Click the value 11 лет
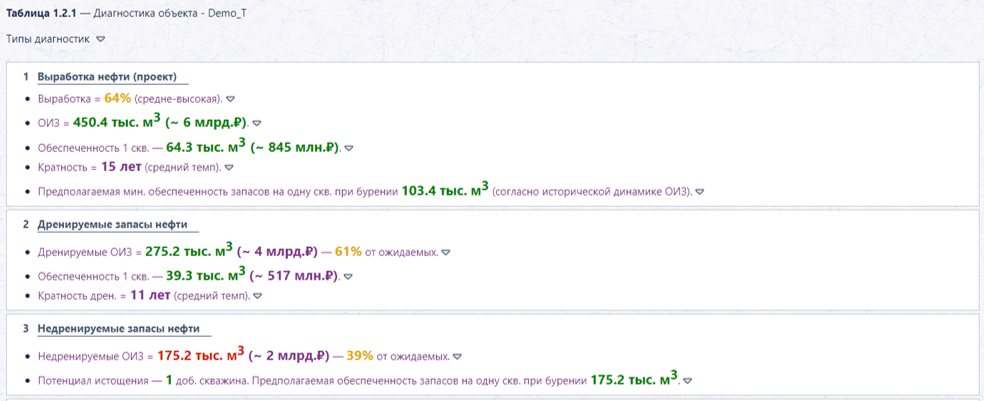The width and height of the screenshot is (984, 401). pos(151,295)
